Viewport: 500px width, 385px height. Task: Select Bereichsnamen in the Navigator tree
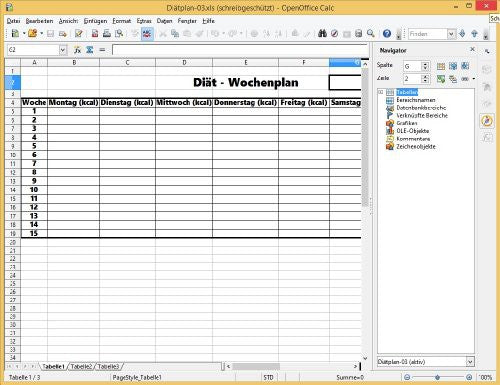pyautogui.click(x=415, y=100)
